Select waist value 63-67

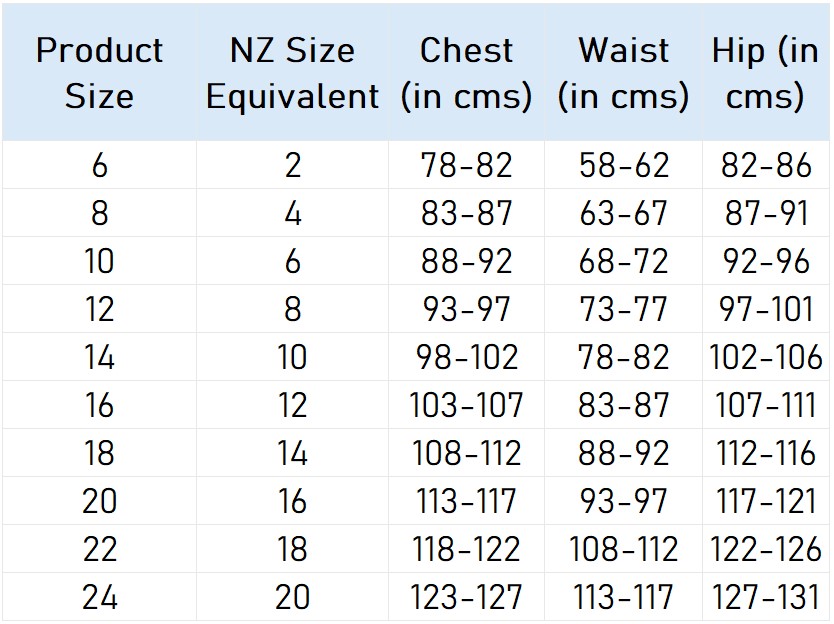(623, 213)
